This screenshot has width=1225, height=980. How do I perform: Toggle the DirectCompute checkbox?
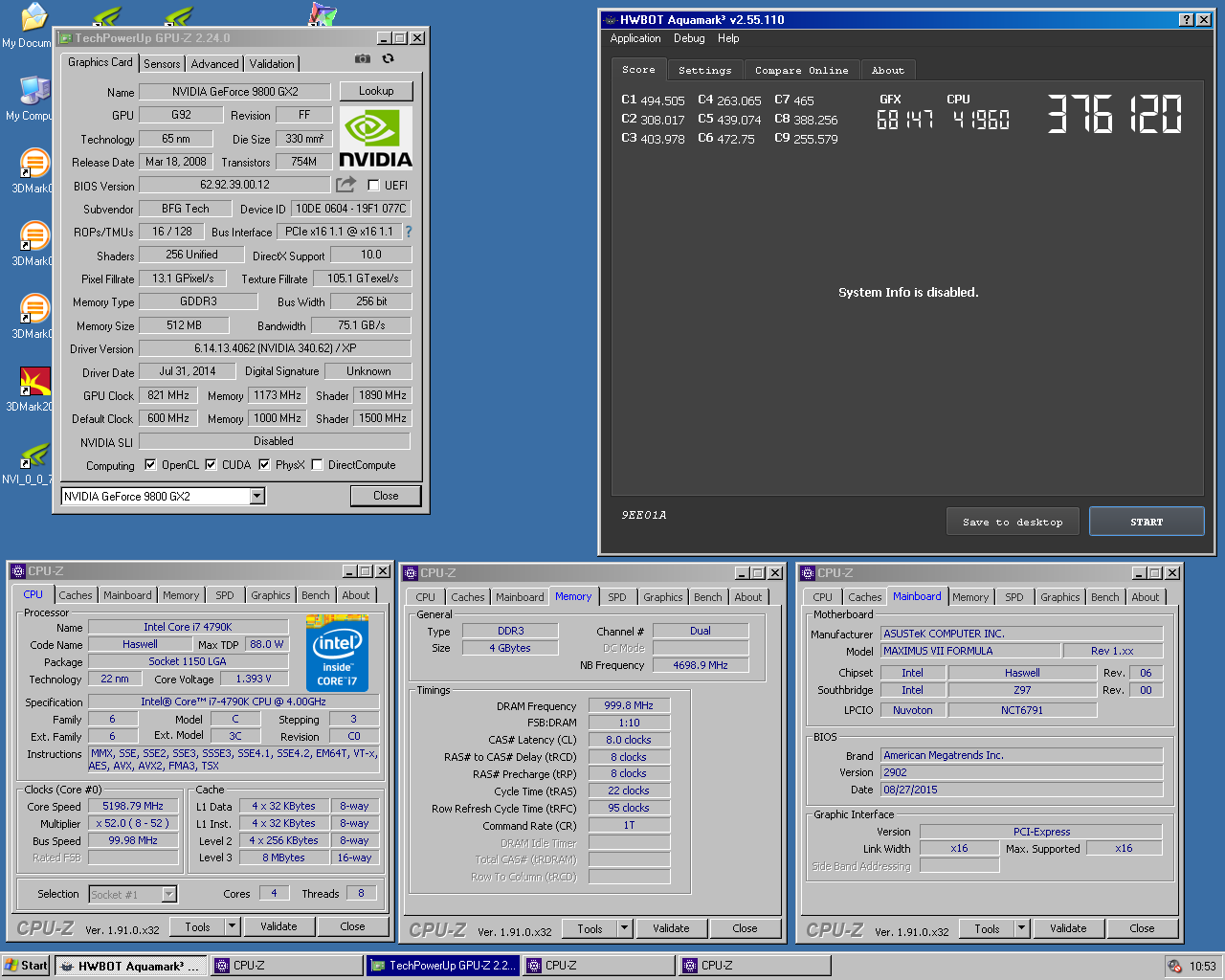(x=317, y=465)
